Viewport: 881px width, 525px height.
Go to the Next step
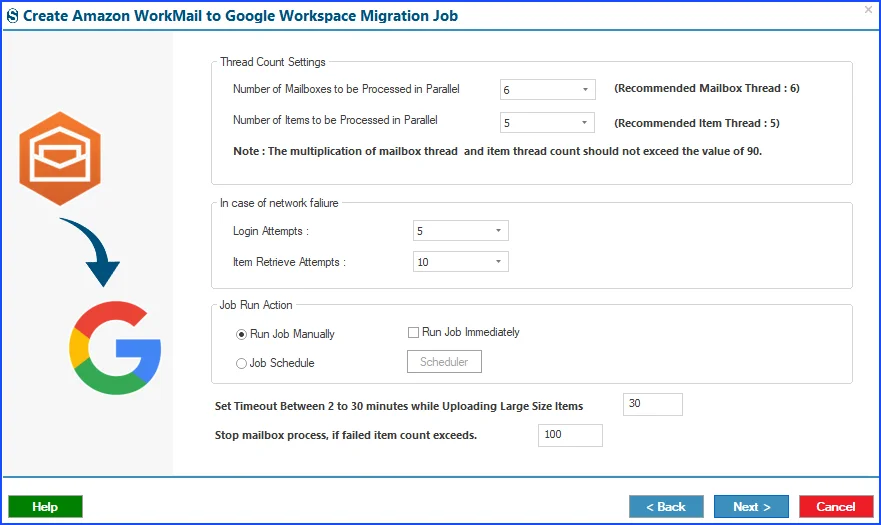751,506
